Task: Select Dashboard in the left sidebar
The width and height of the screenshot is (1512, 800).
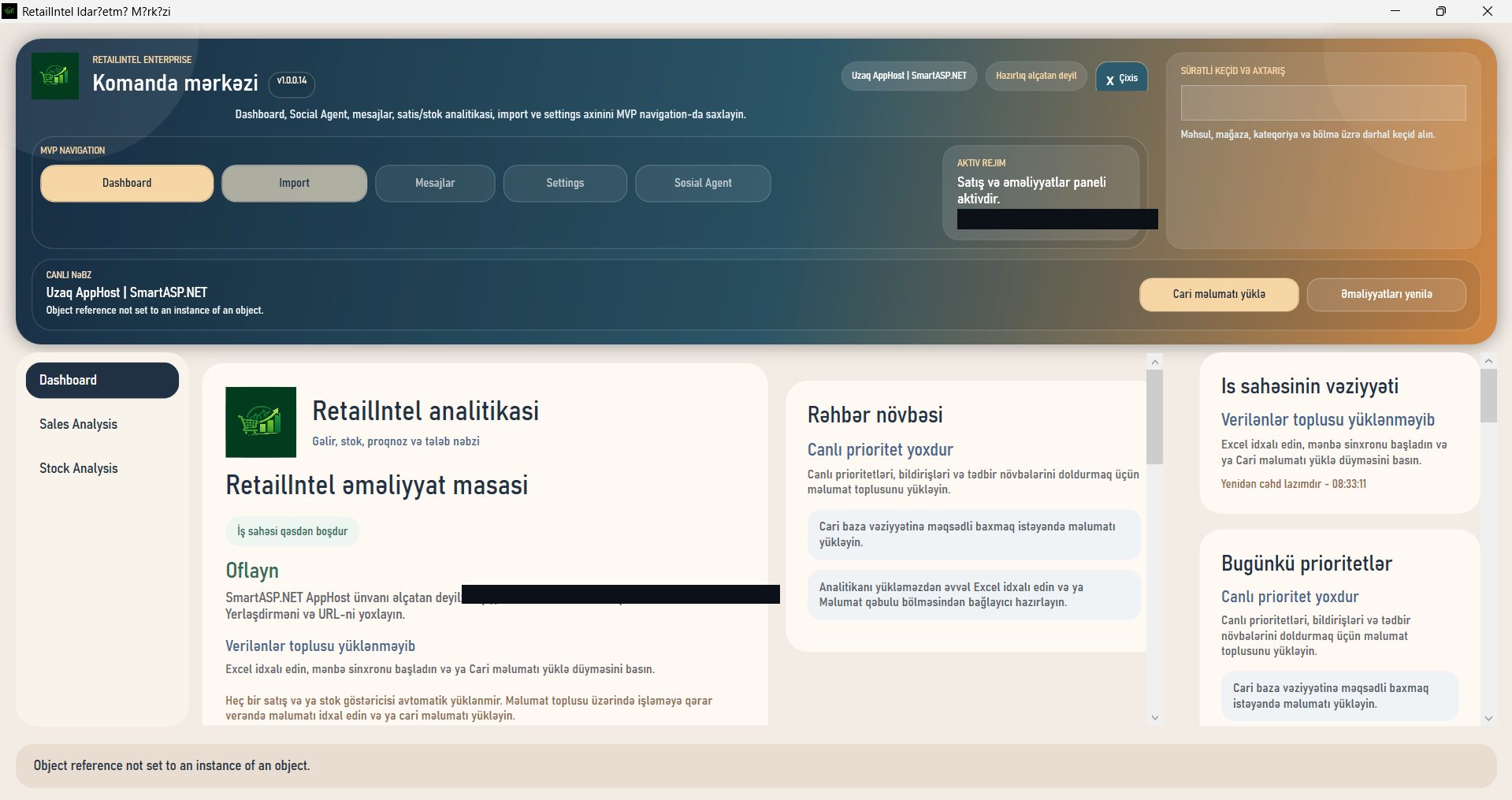Action: click(x=102, y=380)
